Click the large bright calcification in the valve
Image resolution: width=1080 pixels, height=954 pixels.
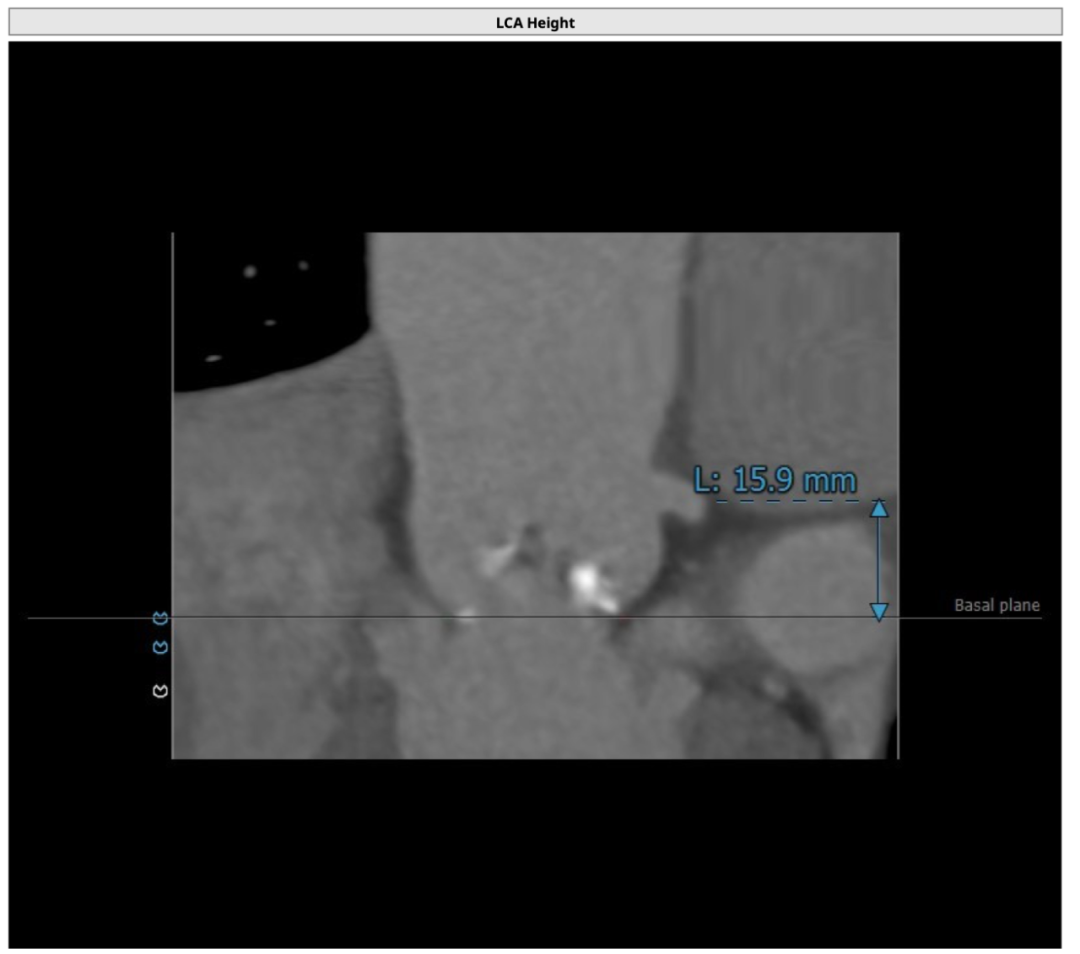point(587,581)
